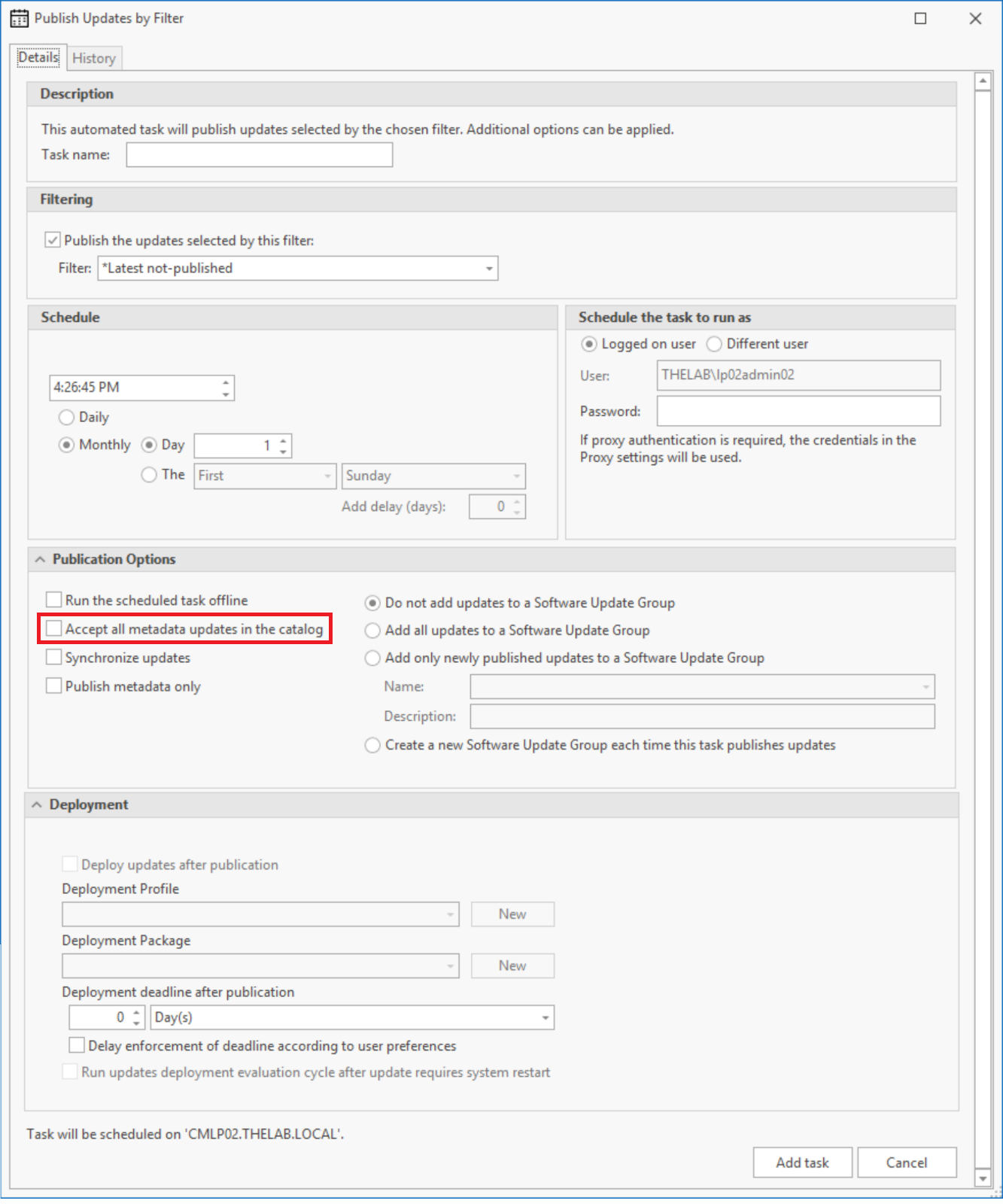Image resolution: width=1003 pixels, height=1204 pixels.
Task: Open the Sunday weekday dropdown
Action: click(433, 476)
